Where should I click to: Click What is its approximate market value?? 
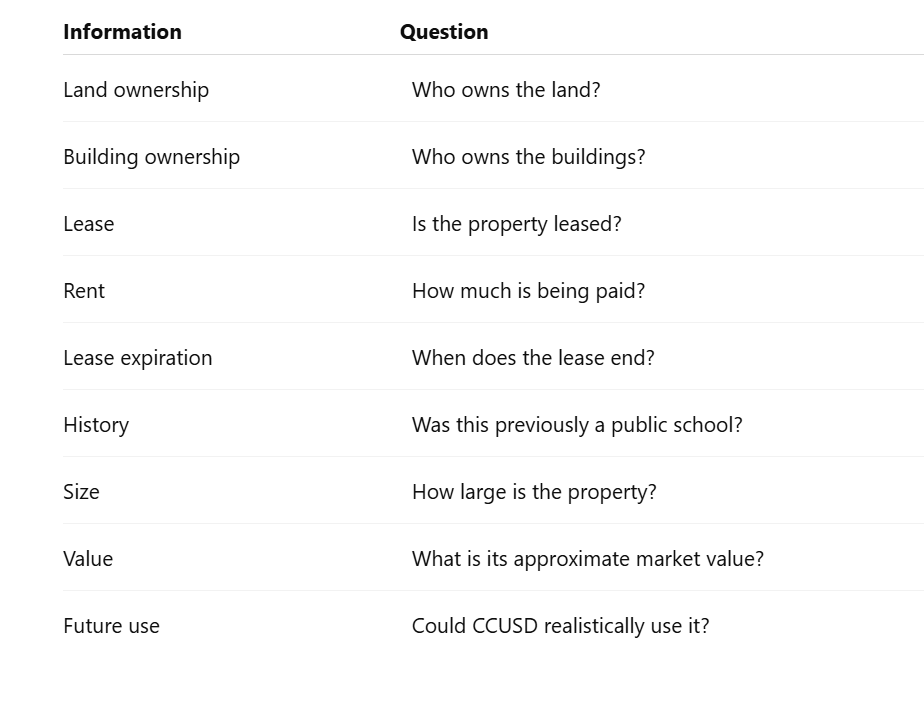coord(588,559)
